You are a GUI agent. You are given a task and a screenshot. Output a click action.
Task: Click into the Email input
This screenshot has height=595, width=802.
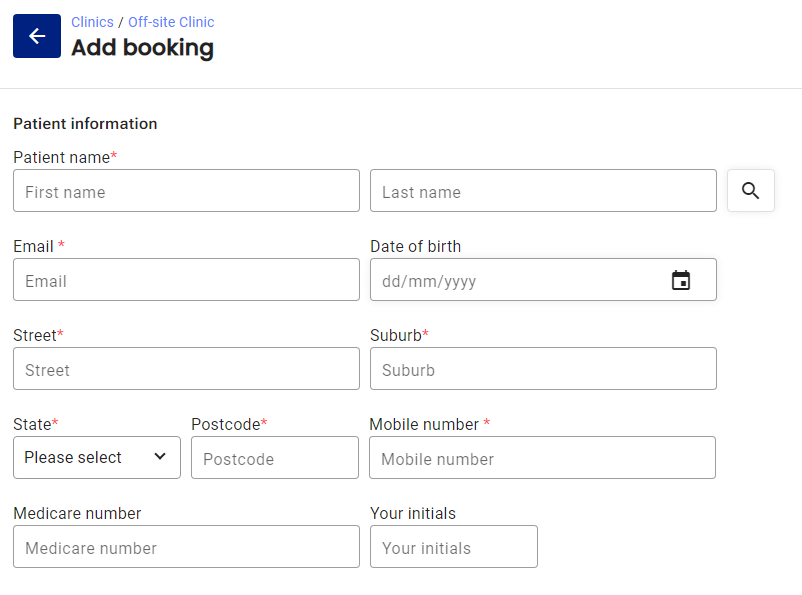pos(186,279)
